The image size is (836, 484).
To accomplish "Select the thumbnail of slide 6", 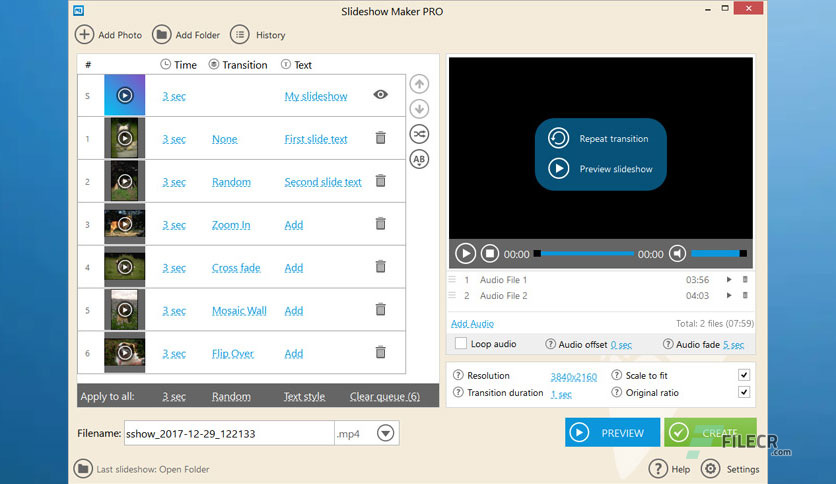I will (124, 352).
